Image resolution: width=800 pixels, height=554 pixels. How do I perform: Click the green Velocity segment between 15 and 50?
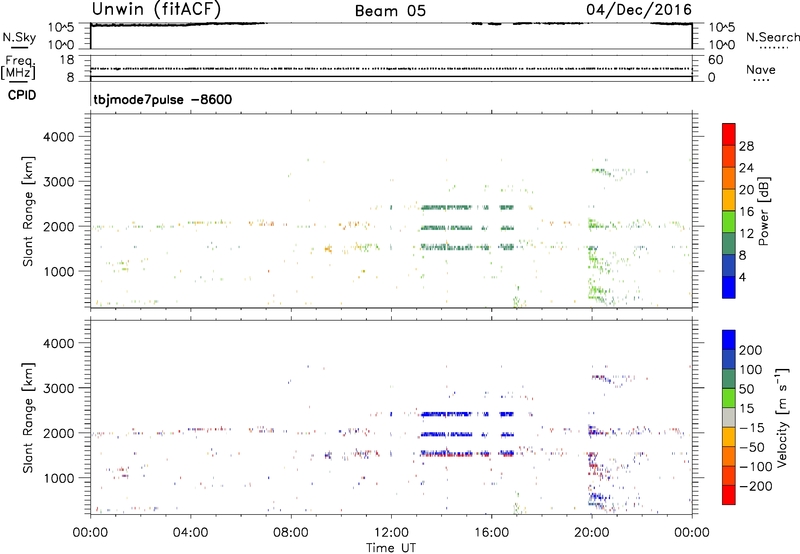729,398
